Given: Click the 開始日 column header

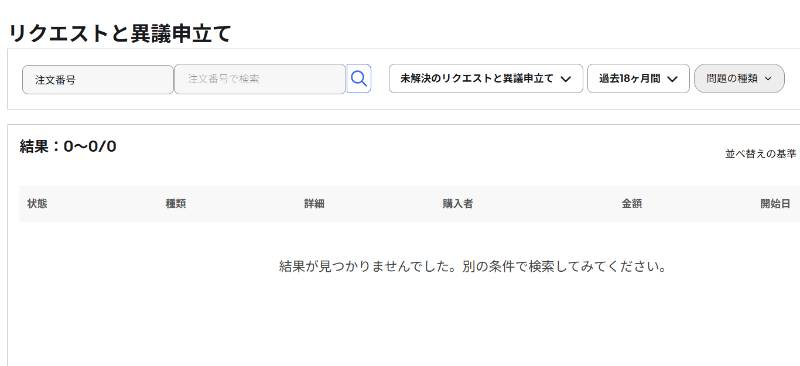Looking at the screenshot, I should point(776,204).
